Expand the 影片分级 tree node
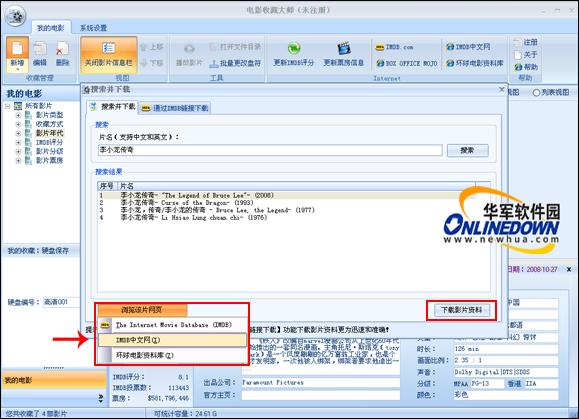This screenshot has width=579, height=419. tap(18, 151)
